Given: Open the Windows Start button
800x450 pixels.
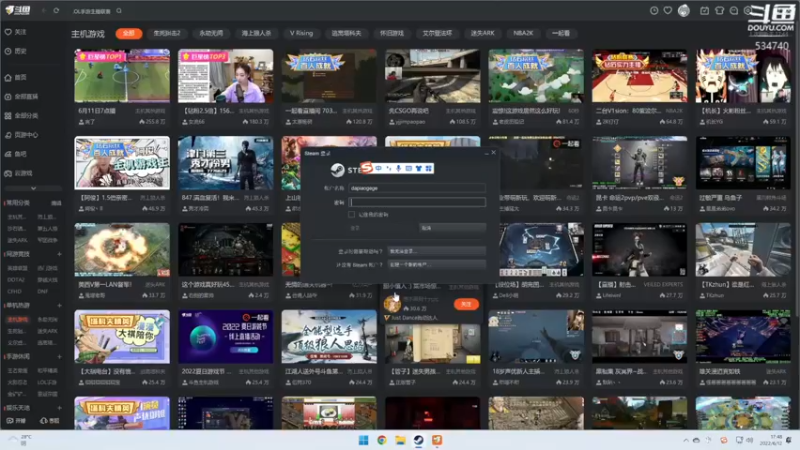Looking at the screenshot, I should pos(363,440).
